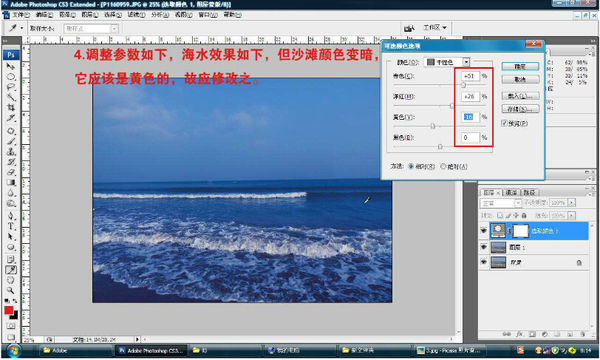Click the Cyan slider handle
This screenshot has width=600, height=360.
463,85
